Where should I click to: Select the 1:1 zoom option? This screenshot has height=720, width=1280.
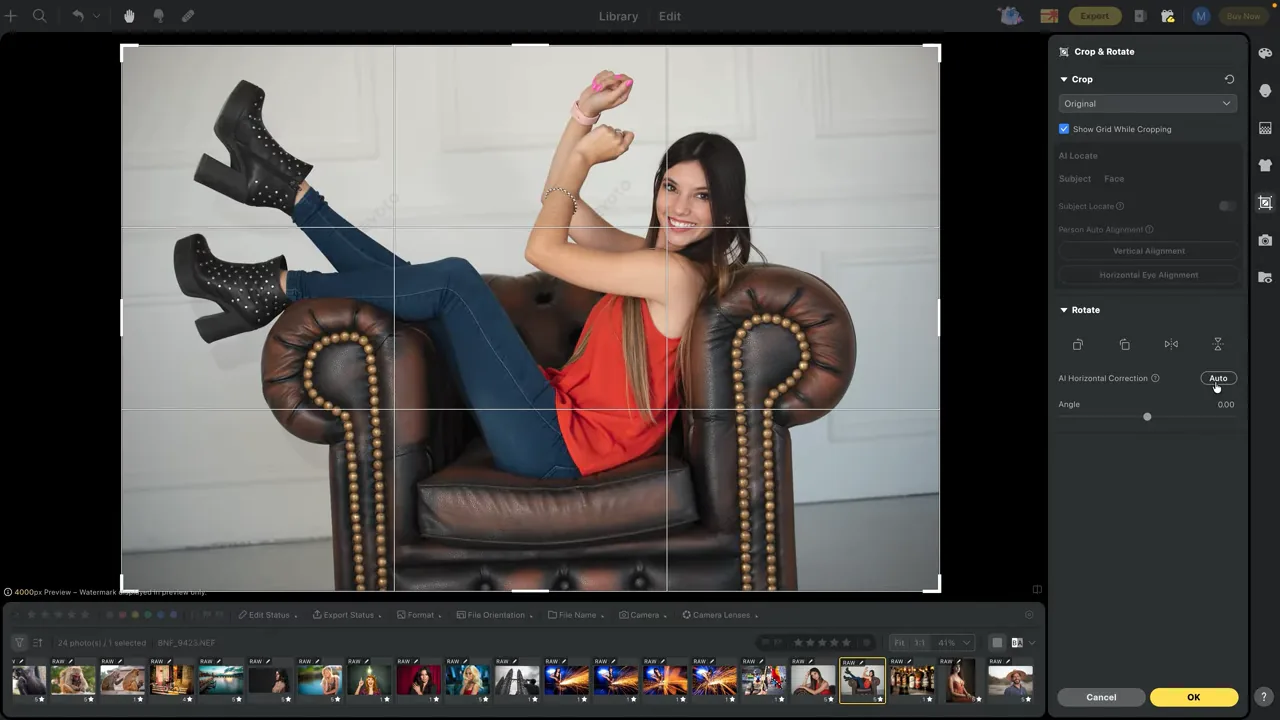click(x=919, y=643)
